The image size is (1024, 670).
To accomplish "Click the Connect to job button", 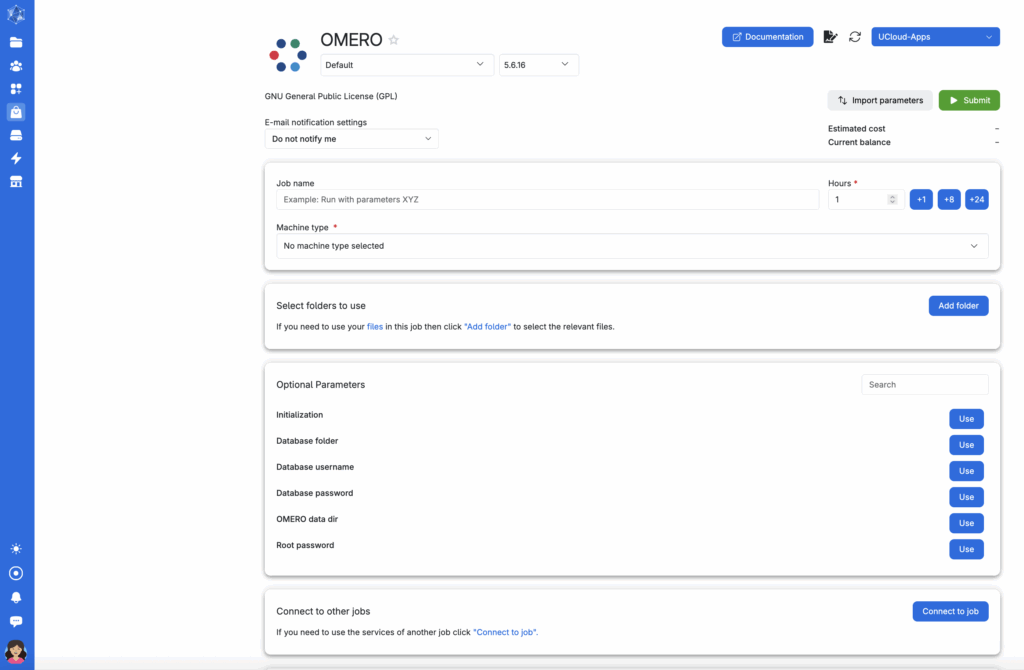I will coord(950,611).
